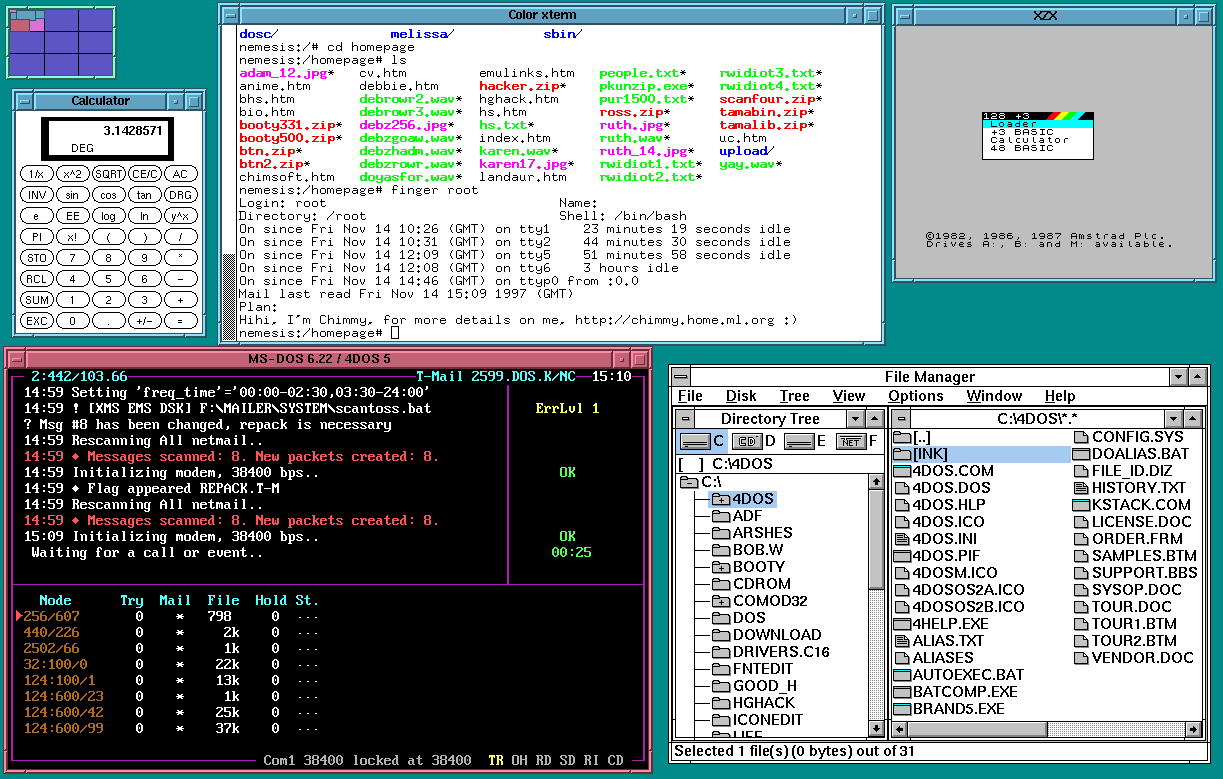
Task: Open the Tree menu
Action: (x=794, y=396)
